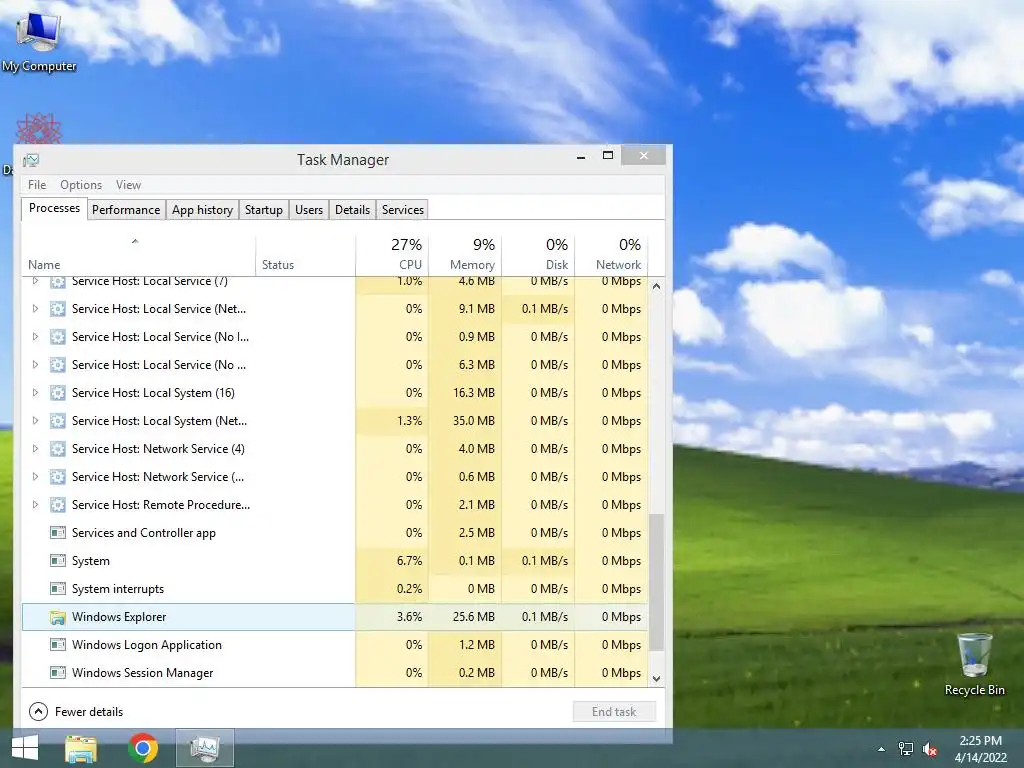Screen dimensions: 1024x768
Task: Select the Recycle Bin desktop icon
Action: coord(974,665)
